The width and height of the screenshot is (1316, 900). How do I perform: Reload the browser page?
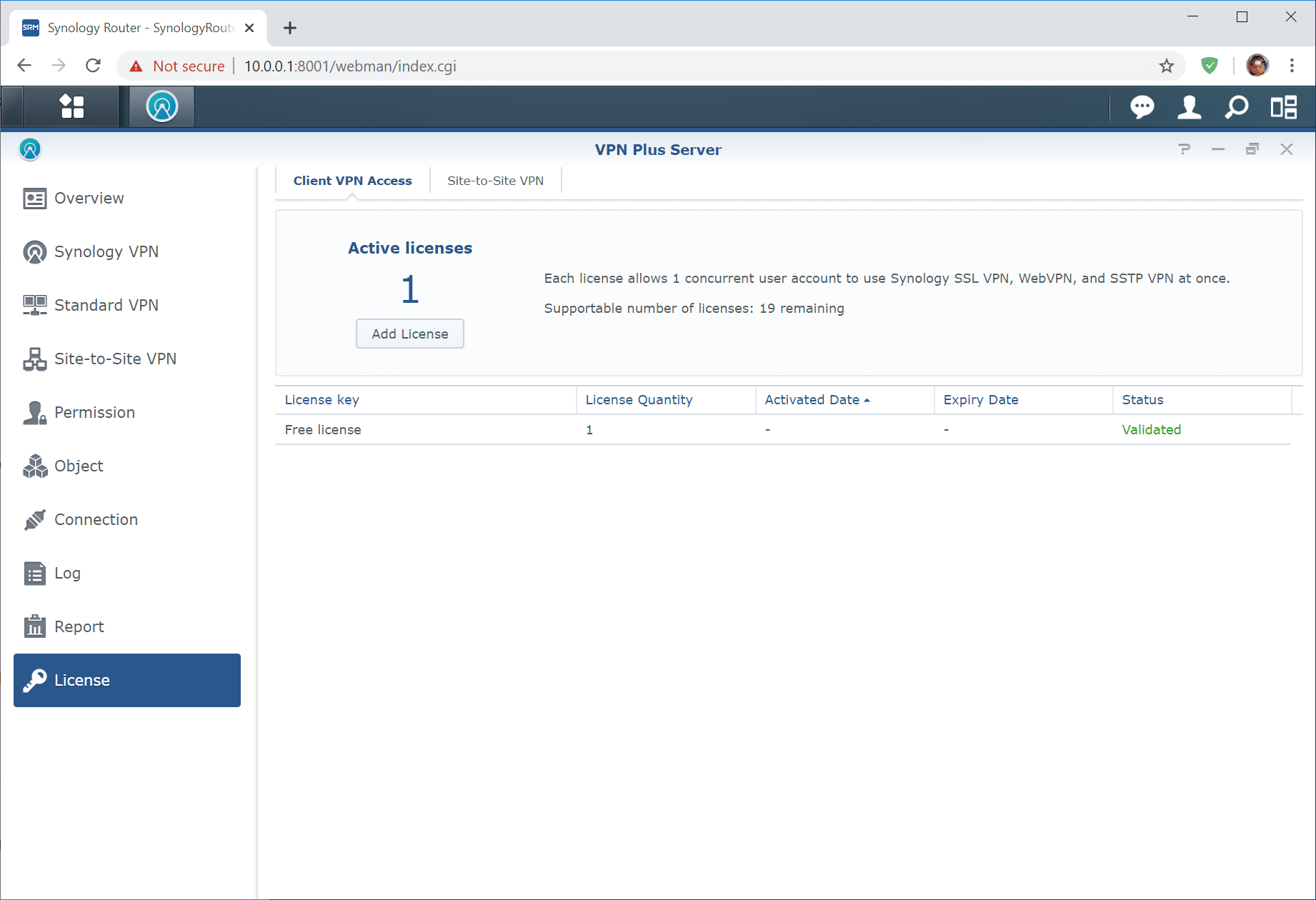tap(93, 66)
